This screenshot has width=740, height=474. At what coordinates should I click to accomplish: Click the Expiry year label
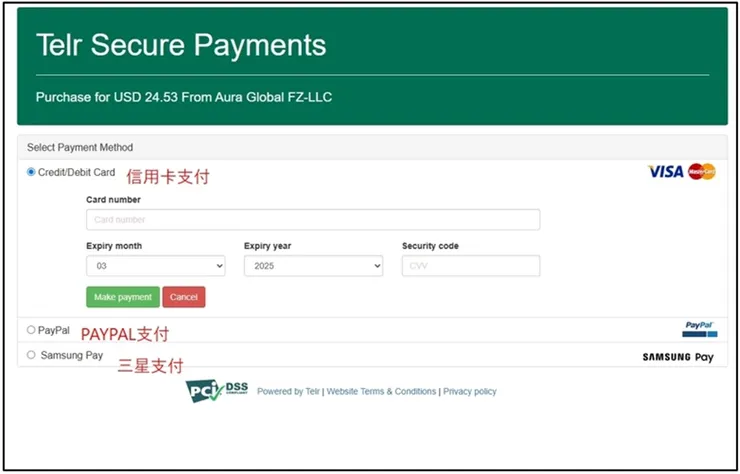[x=268, y=246]
